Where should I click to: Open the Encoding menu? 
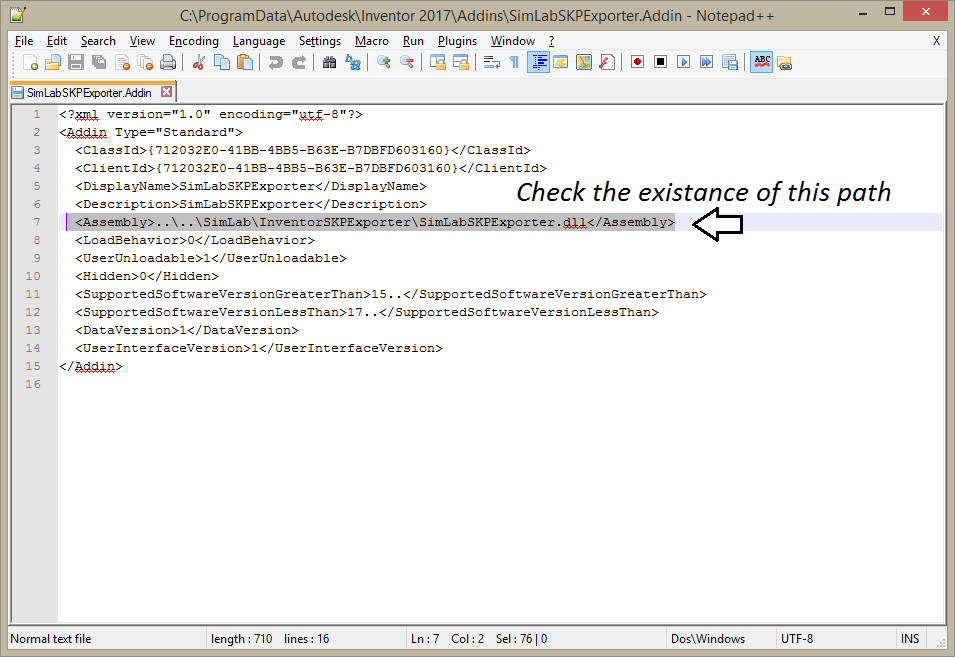pyautogui.click(x=193, y=41)
